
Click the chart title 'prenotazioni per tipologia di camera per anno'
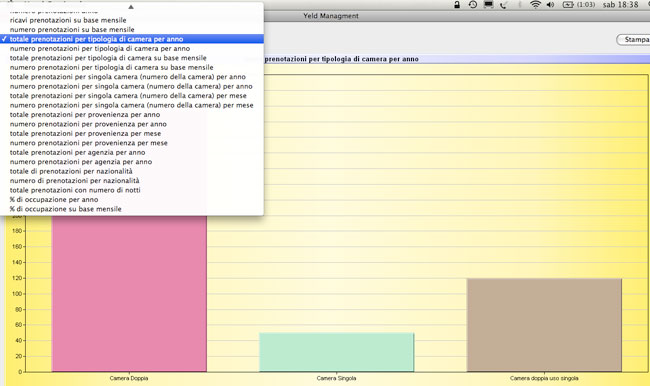[x=342, y=59]
